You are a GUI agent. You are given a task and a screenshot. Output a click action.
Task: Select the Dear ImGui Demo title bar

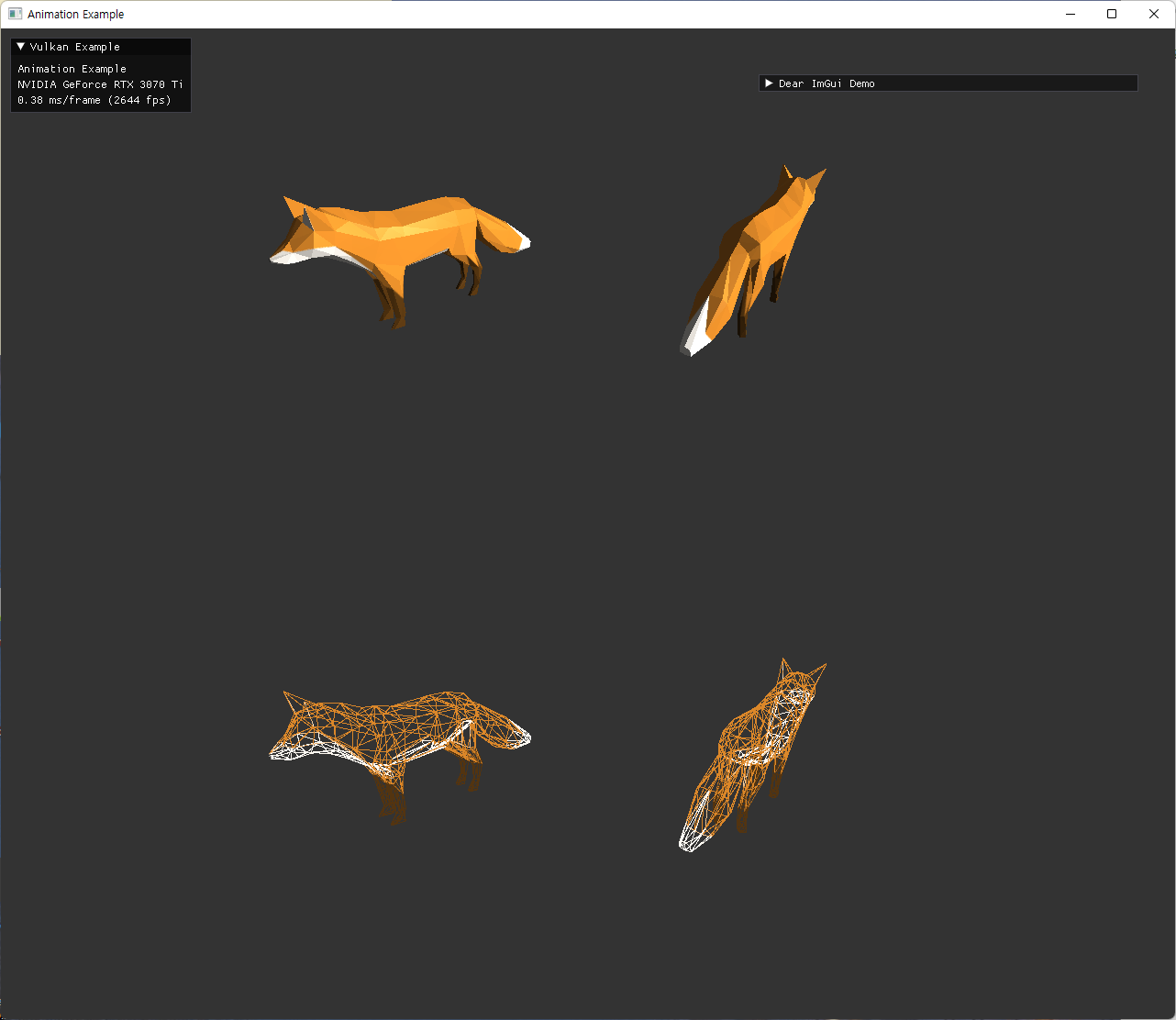949,83
